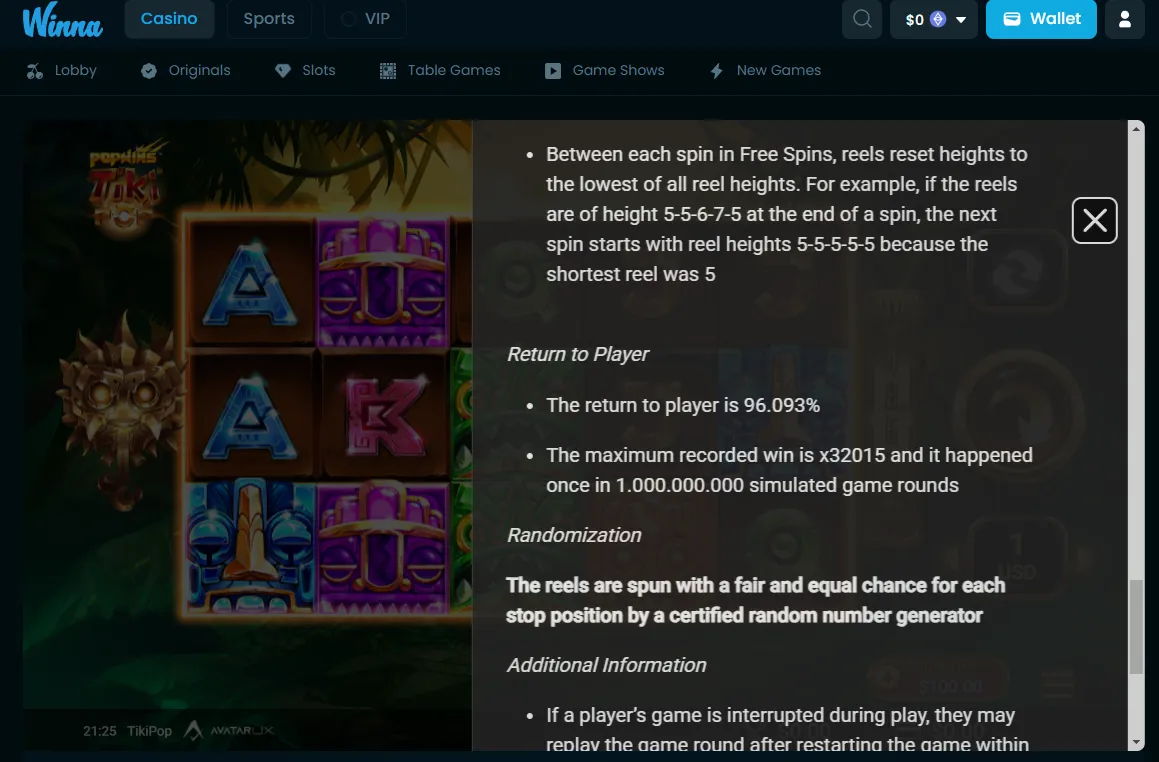The height and width of the screenshot is (762, 1159).
Task: Click the lightning New Games icon
Action: tap(716, 71)
